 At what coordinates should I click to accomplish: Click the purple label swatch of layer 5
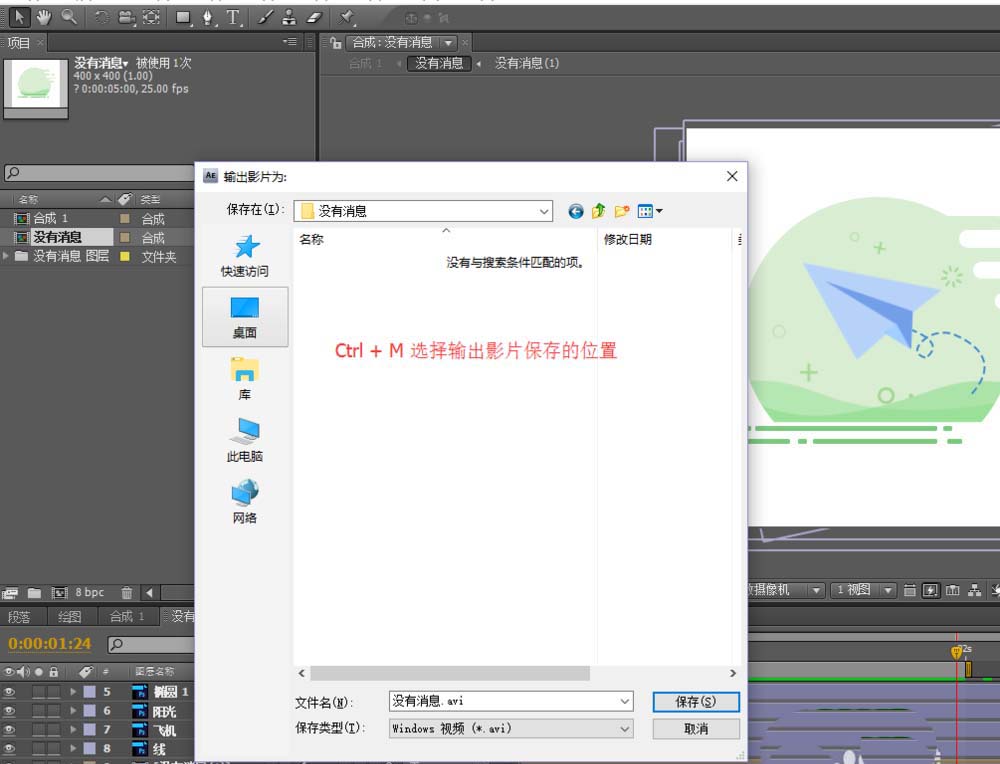(x=90, y=692)
